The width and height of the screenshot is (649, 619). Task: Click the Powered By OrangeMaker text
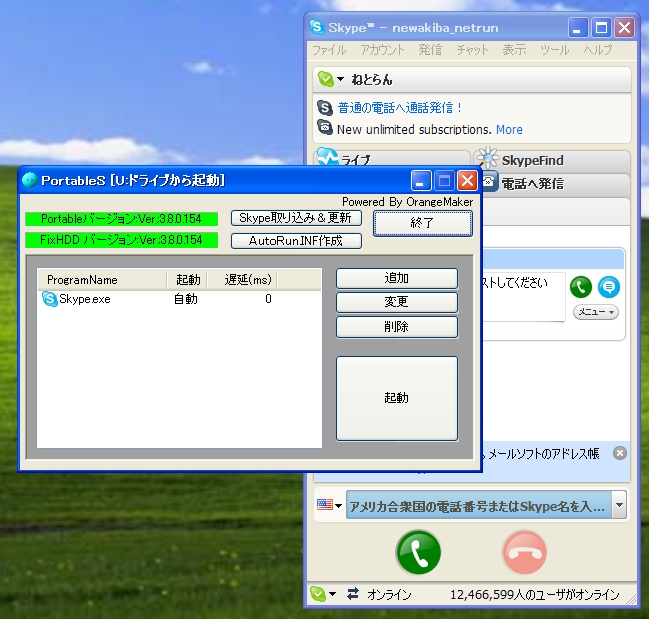pyautogui.click(x=407, y=202)
